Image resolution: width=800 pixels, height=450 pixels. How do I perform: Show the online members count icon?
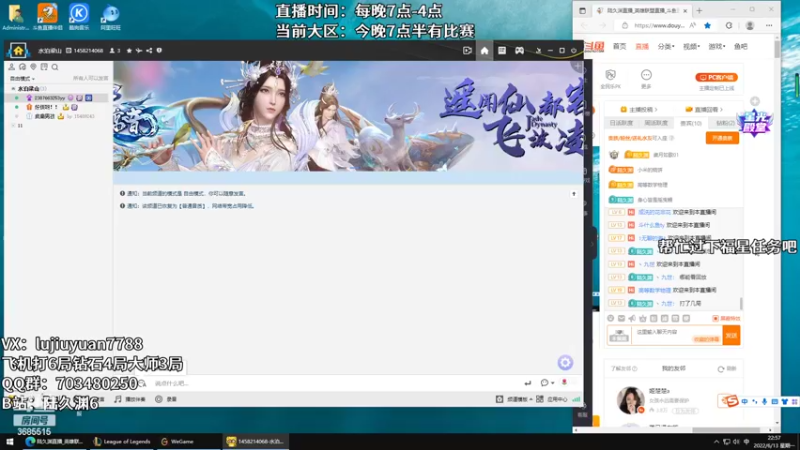click(x=112, y=51)
